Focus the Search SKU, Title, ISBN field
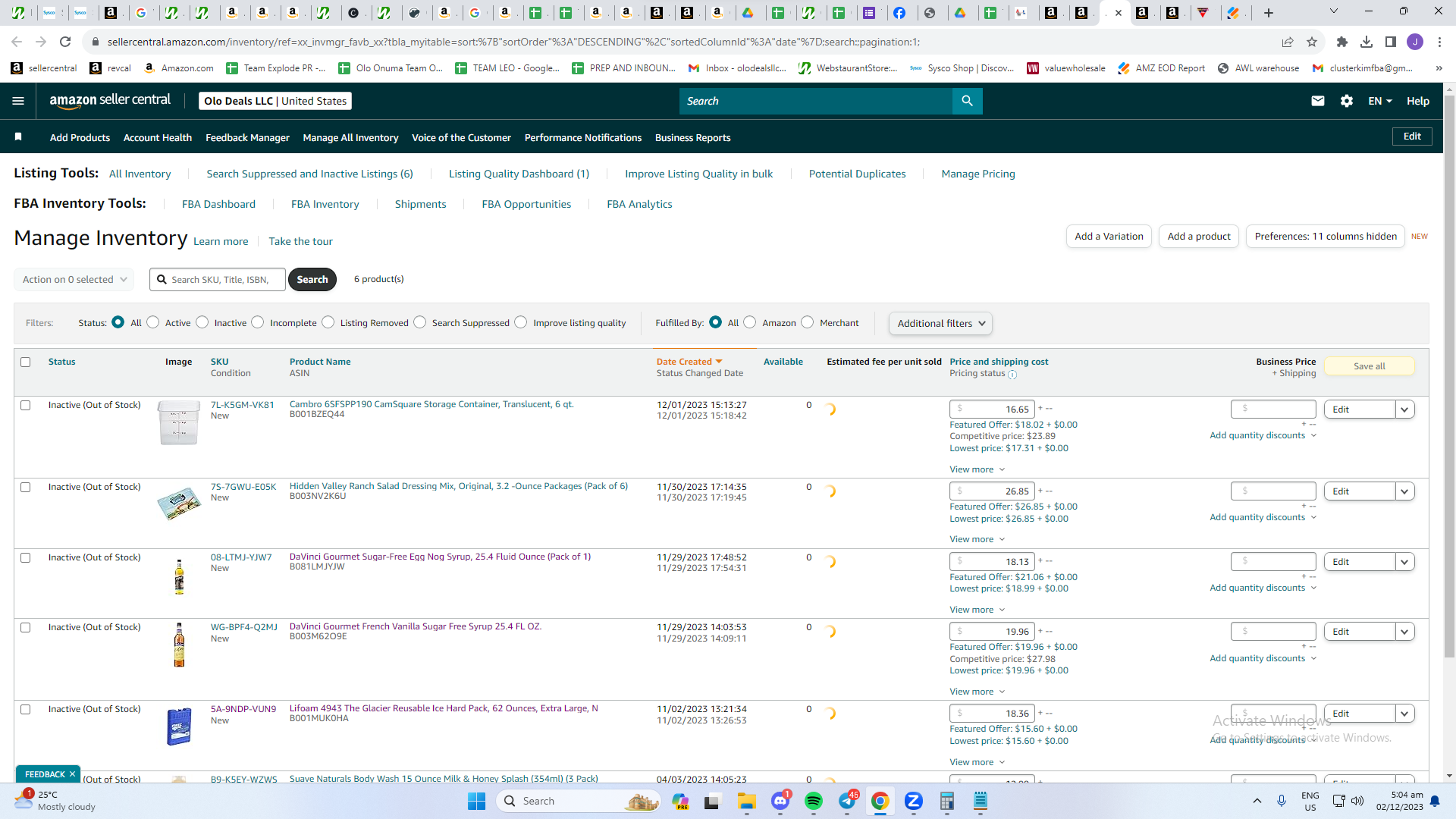 click(218, 280)
